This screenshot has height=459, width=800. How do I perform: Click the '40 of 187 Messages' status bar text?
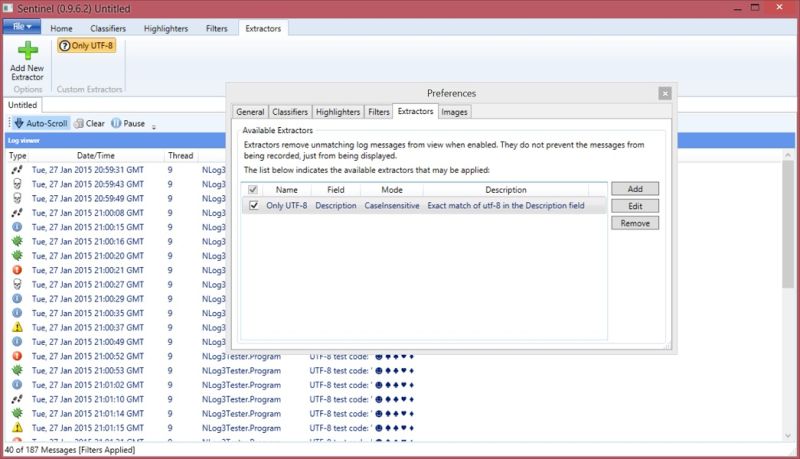(x=70, y=450)
